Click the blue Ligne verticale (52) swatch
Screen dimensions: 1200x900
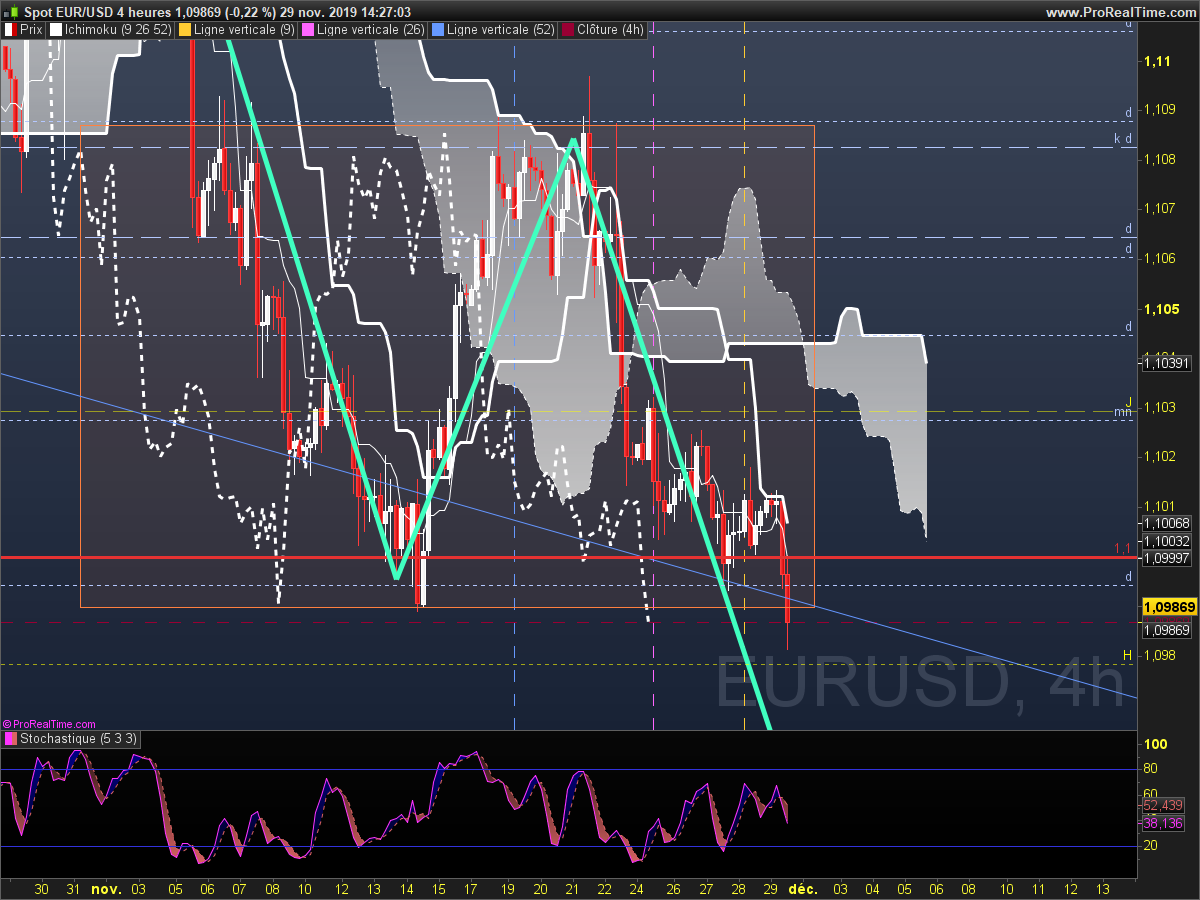pyautogui.click(x=438, y=30)
